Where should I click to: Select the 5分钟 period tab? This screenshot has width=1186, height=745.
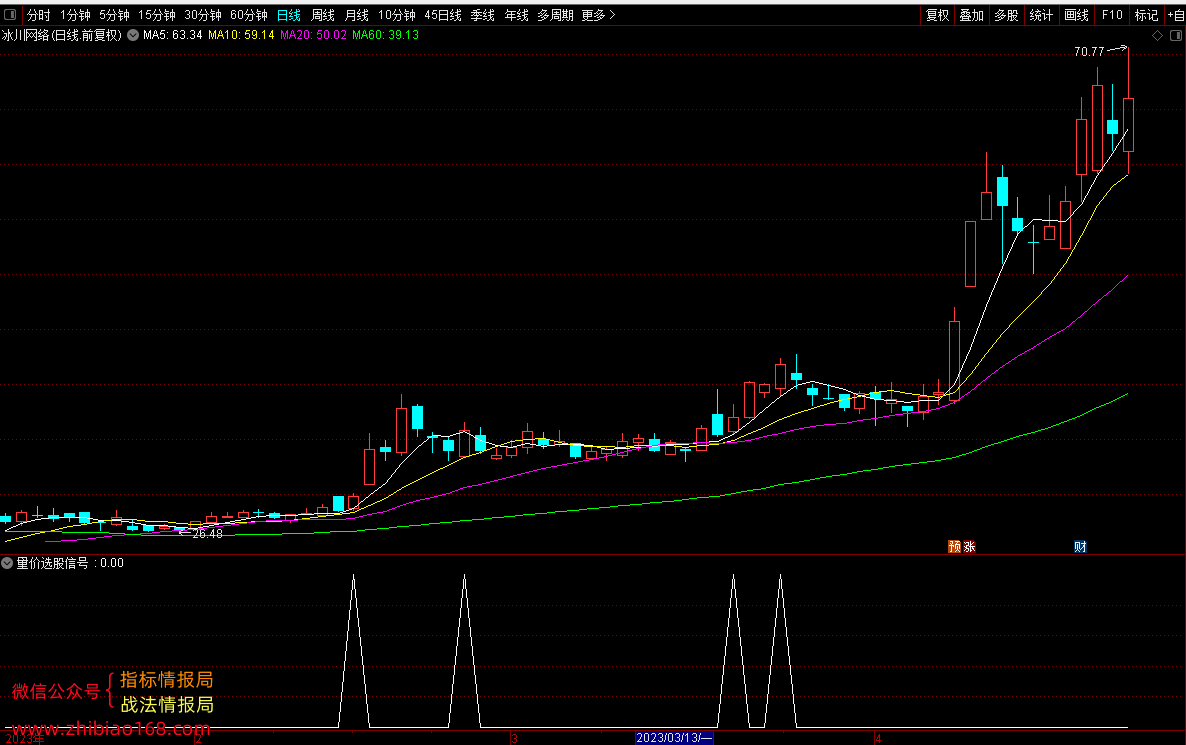coord(114,15)
